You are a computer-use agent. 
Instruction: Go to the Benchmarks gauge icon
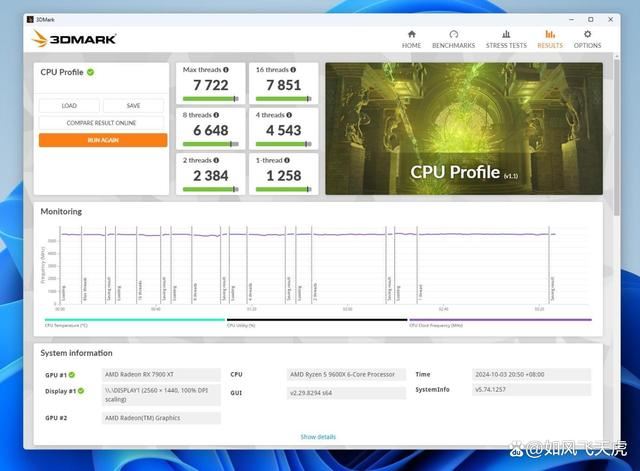(453, 34)
